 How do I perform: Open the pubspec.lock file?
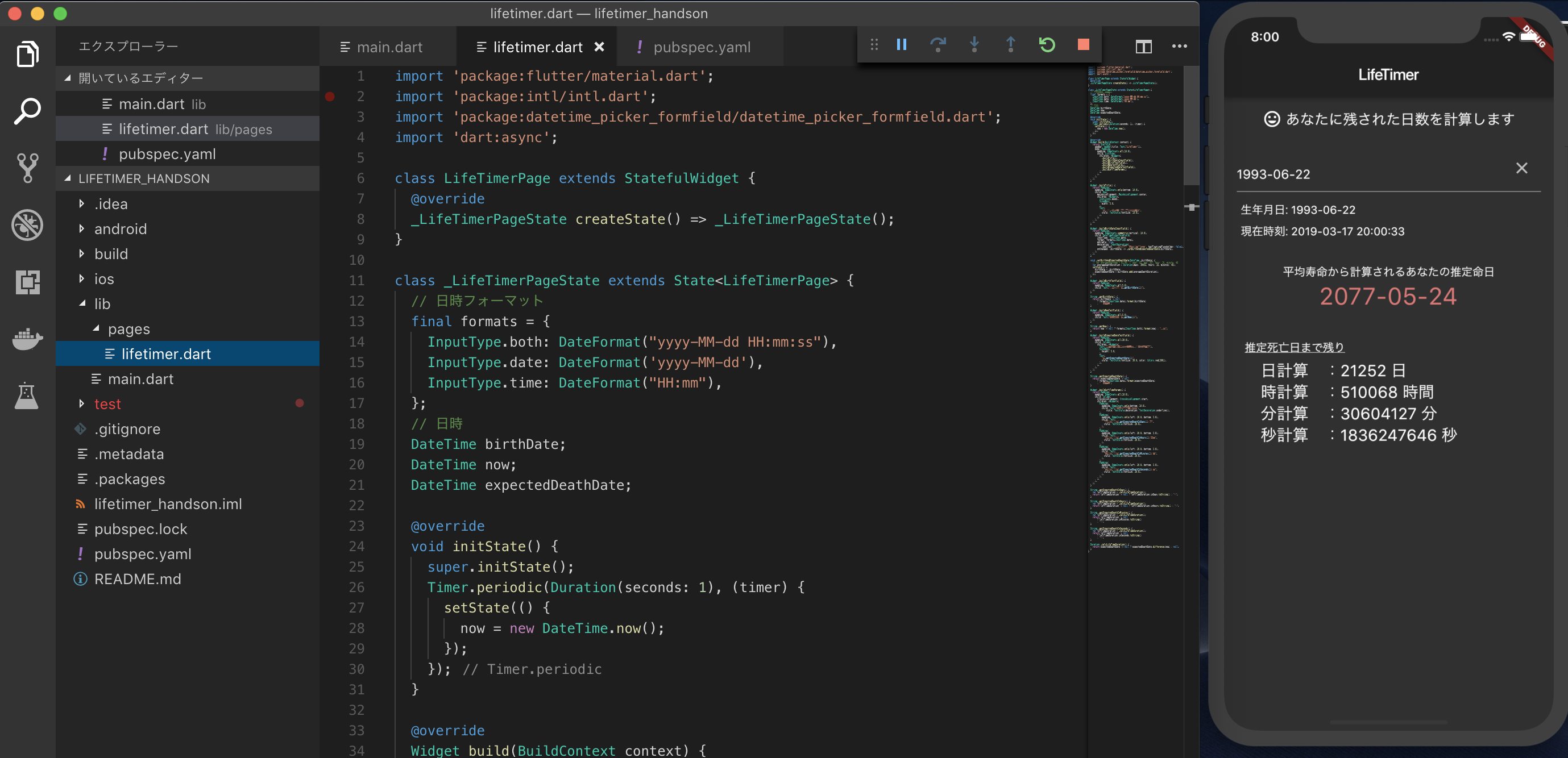(188, 528)
